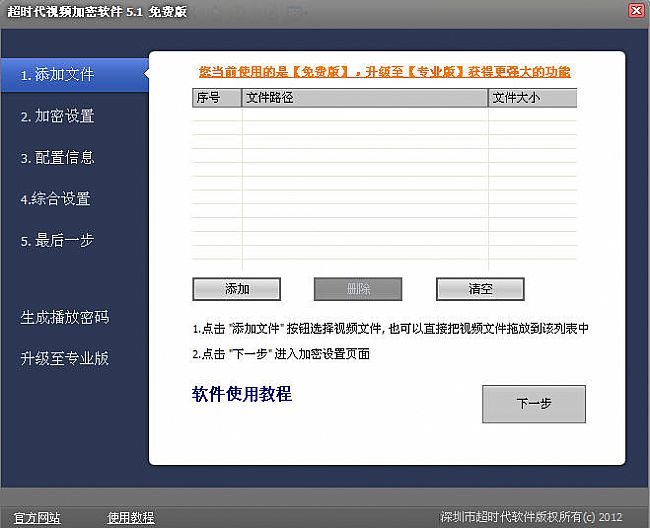Click the disabled 删除 button

pyautogui.click(x=358, y=289)
